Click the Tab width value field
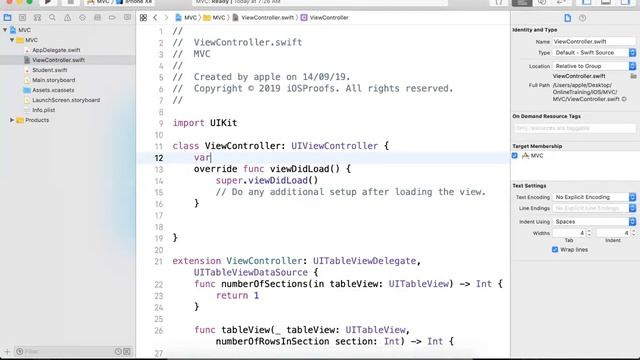 coord(569,233)
